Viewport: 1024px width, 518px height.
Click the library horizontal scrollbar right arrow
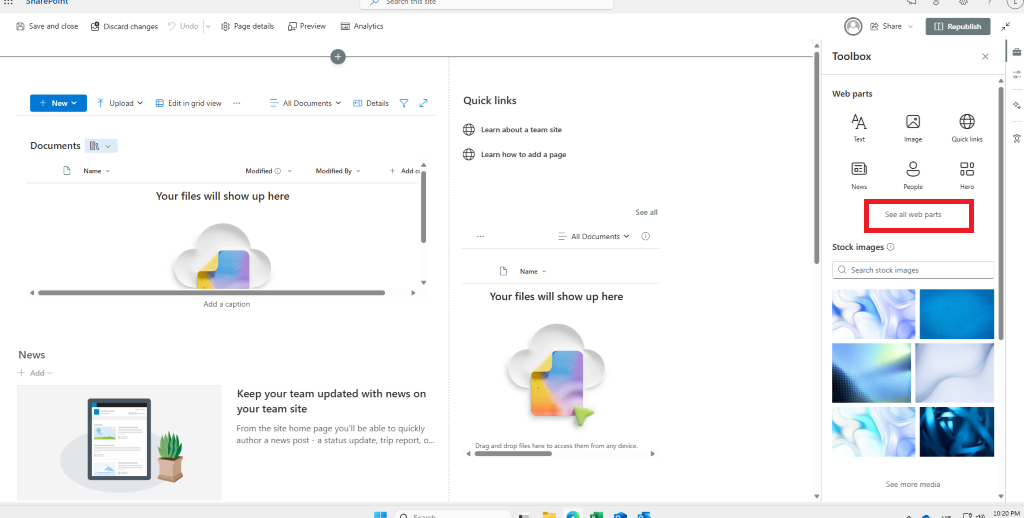click(x=413, y=293)
